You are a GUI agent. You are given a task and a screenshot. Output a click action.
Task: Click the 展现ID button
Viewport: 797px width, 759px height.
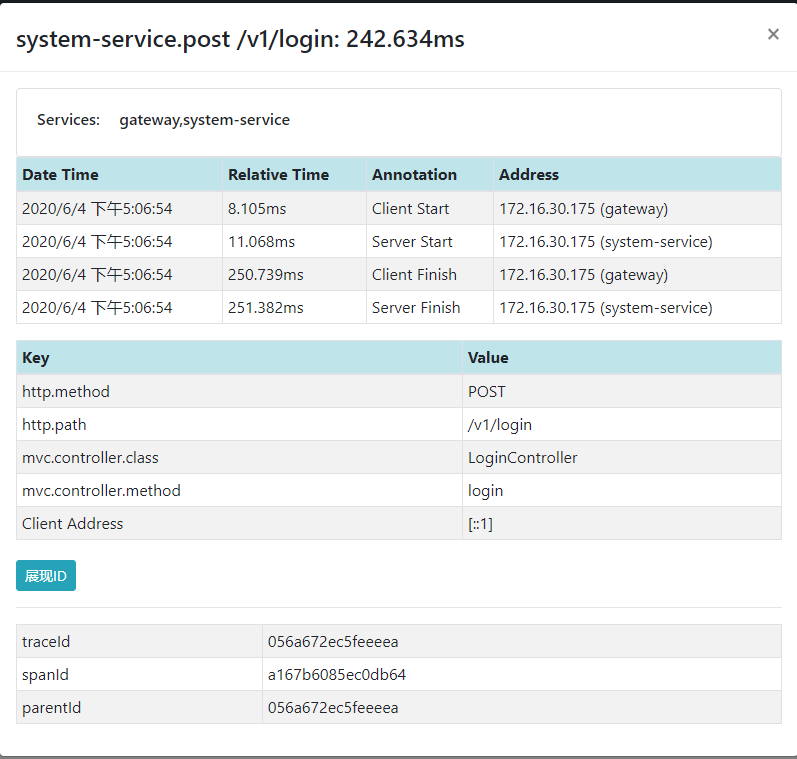tap(46, 576)
